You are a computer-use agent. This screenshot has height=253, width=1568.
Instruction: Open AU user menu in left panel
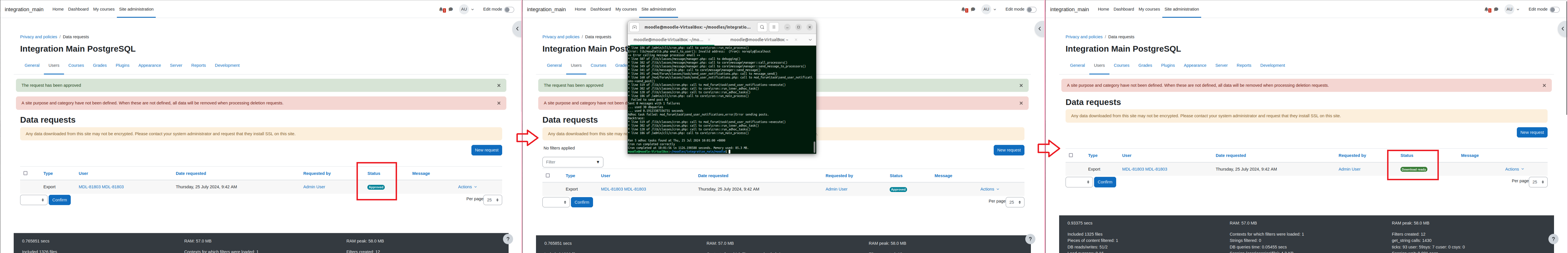[467, 10]
